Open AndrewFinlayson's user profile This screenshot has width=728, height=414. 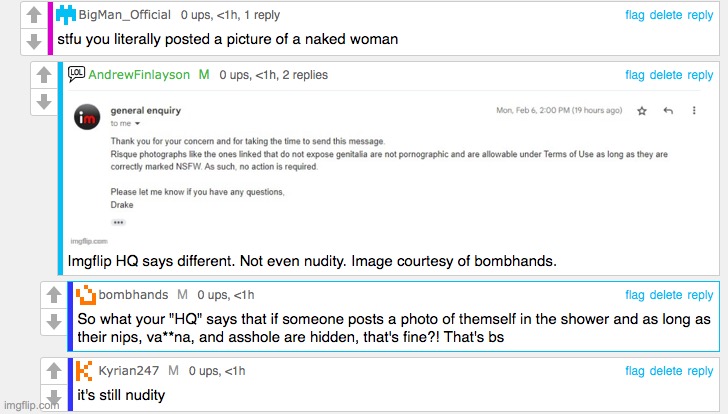pyautogui.click(x=138, y=75)
